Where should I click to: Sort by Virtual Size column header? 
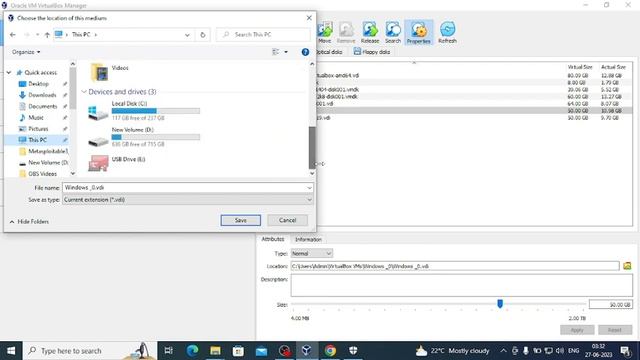[x=580, y=67]
